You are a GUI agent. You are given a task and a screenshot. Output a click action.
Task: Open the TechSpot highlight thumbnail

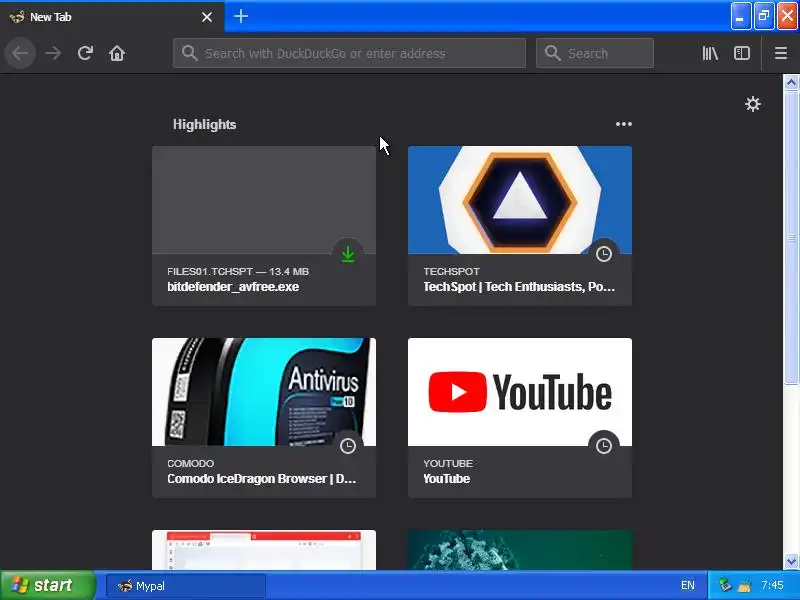pos(520,200)
